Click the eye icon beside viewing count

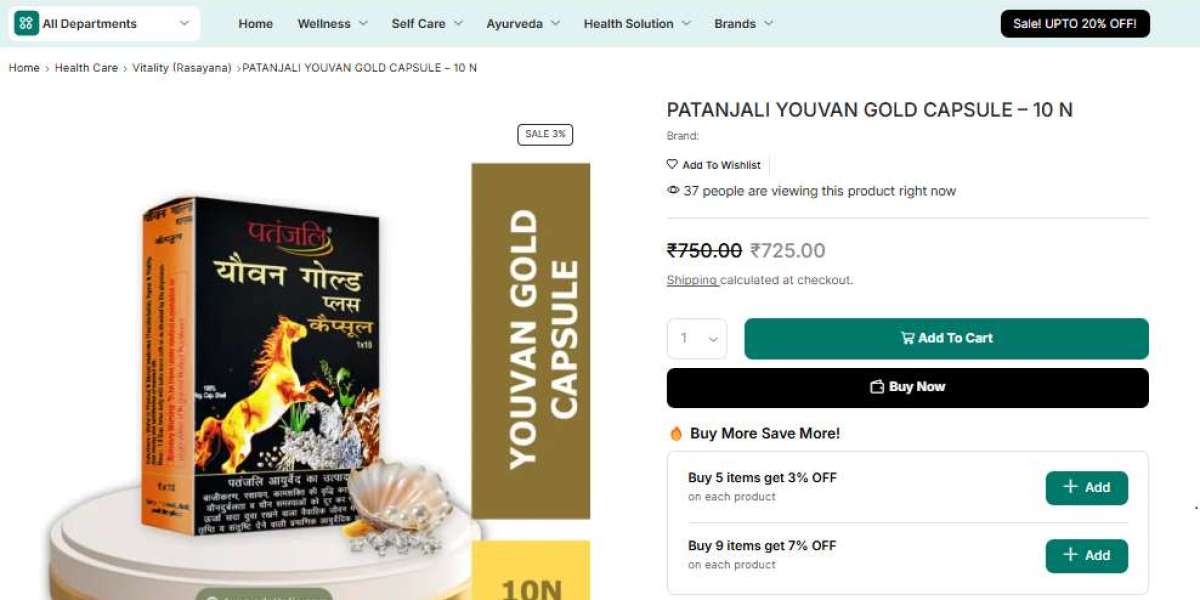673,190
